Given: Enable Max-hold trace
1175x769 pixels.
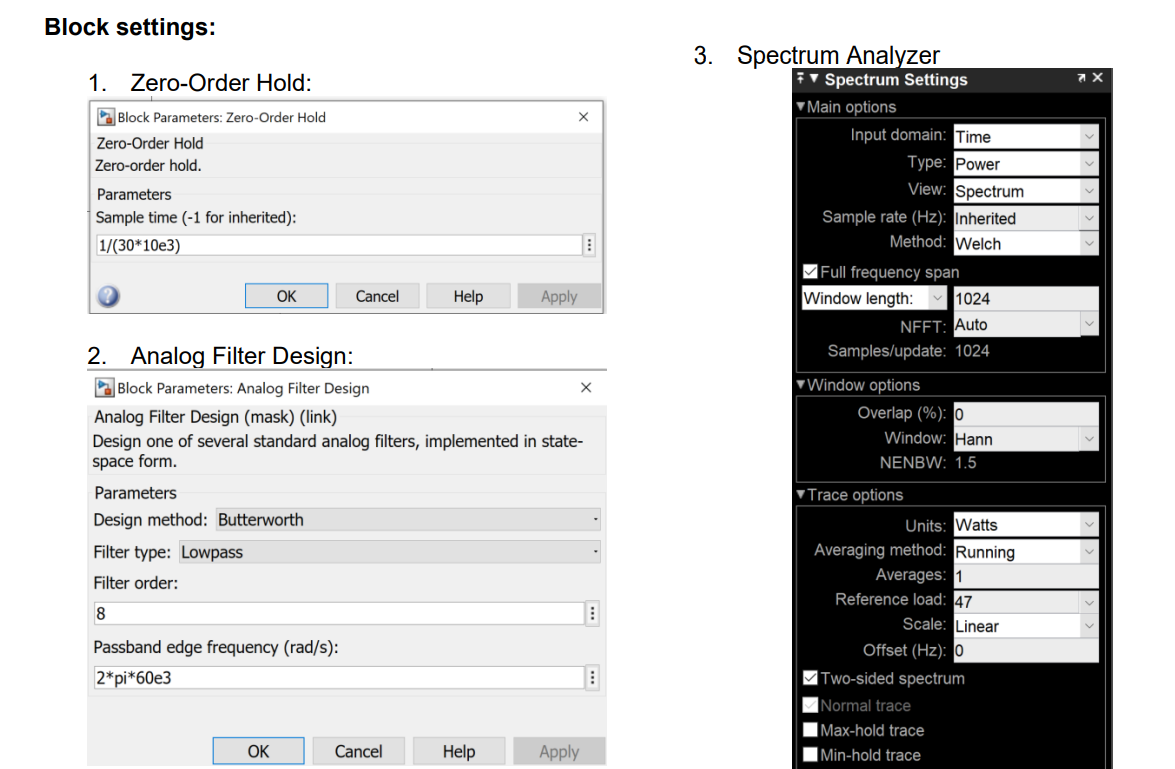Looking at the screenshot, I should pos(810,730).
